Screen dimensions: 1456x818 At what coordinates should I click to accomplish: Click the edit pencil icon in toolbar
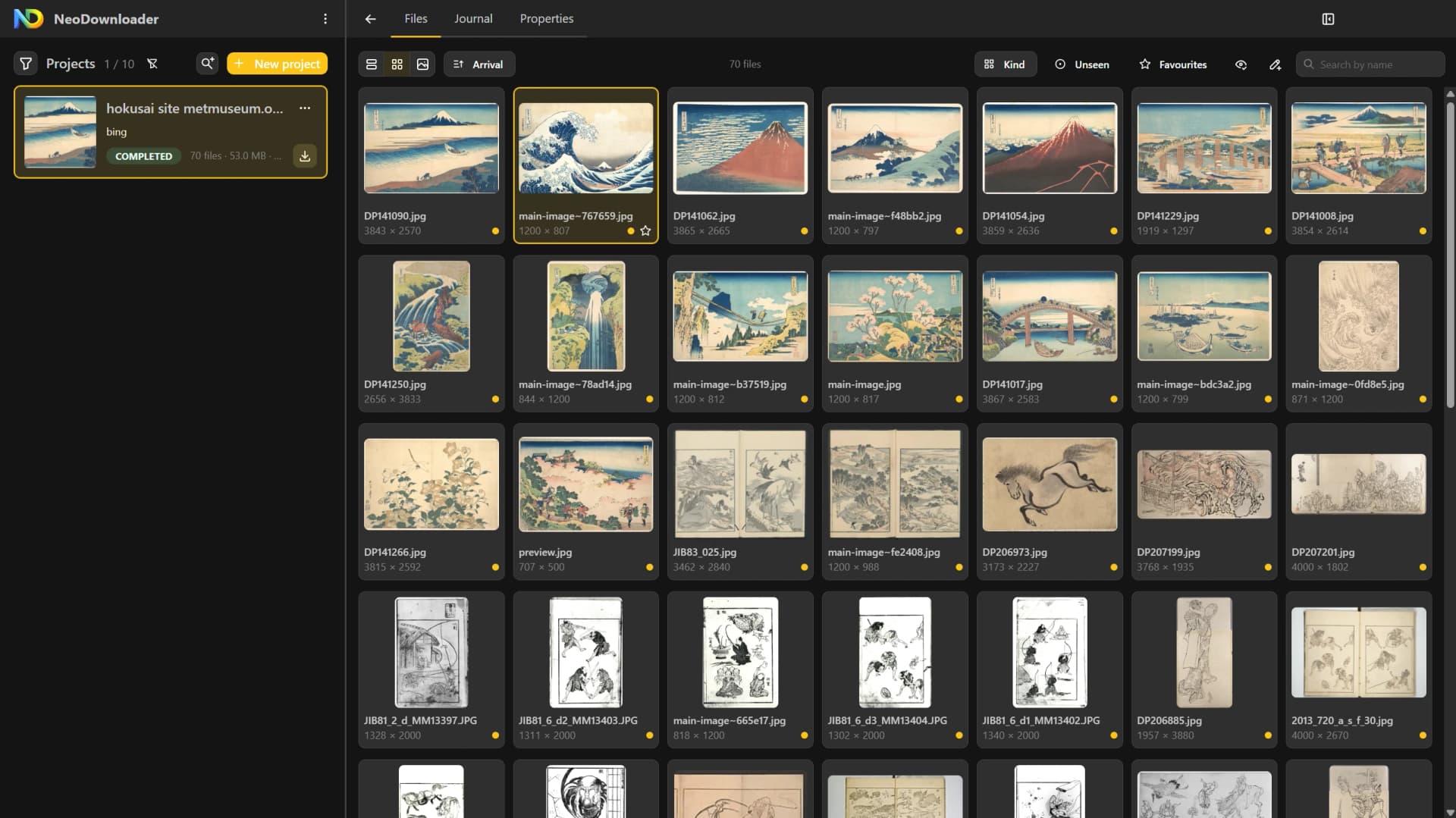pos(1276,64)
